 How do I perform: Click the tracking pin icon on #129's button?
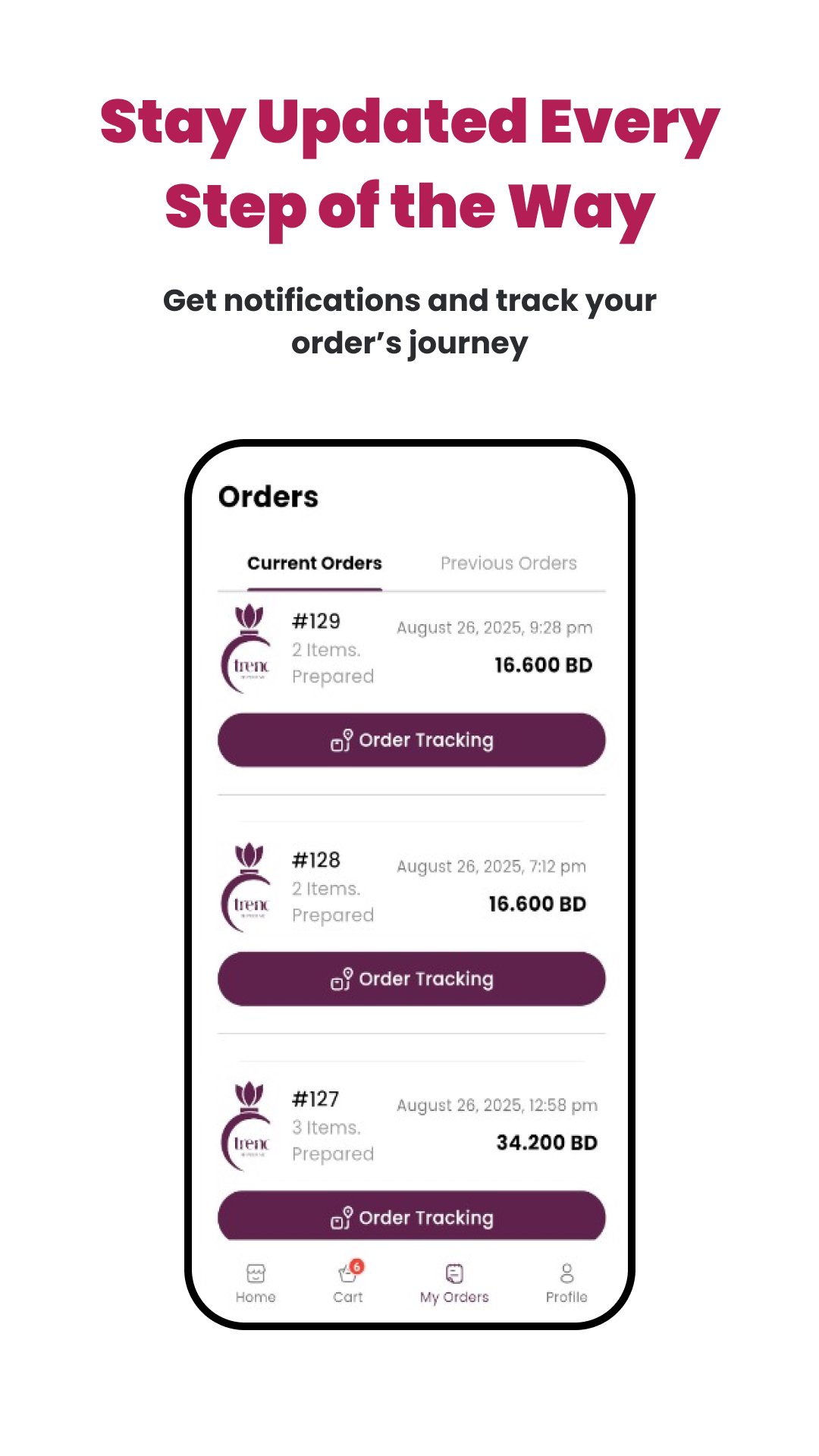pyautogui.click(x=341, y=740)
